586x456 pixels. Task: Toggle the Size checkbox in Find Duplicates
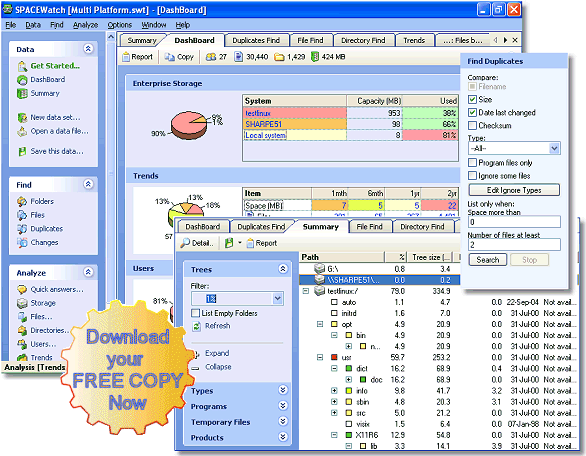pos(472,100)
